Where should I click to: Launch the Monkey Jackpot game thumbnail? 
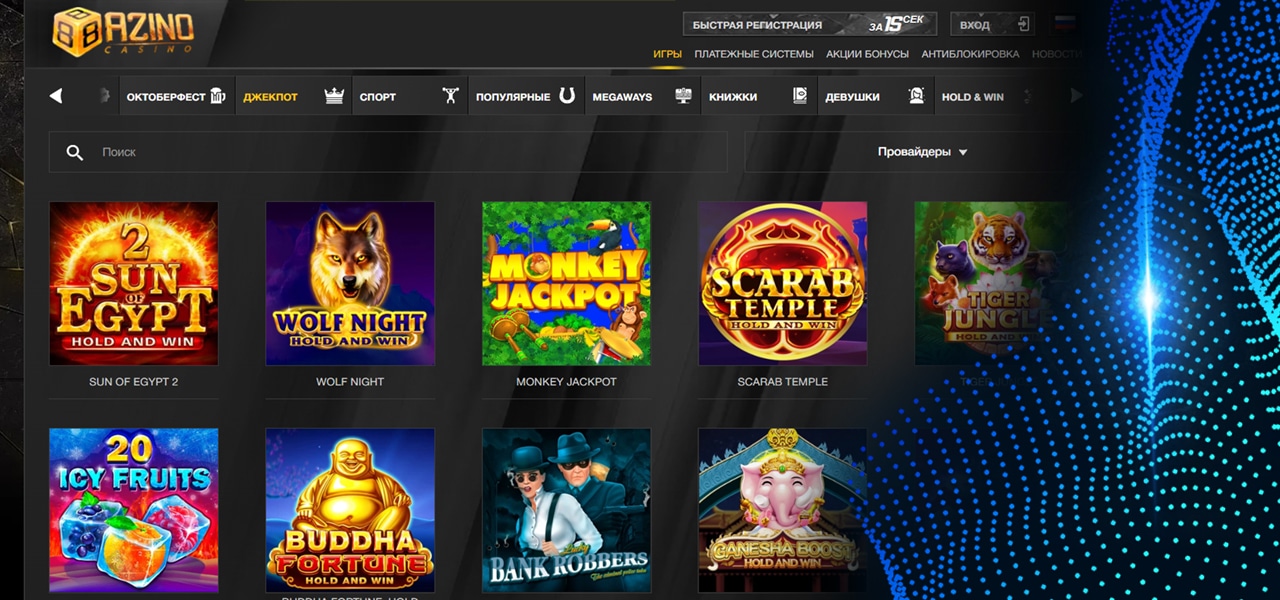[566, 283]
